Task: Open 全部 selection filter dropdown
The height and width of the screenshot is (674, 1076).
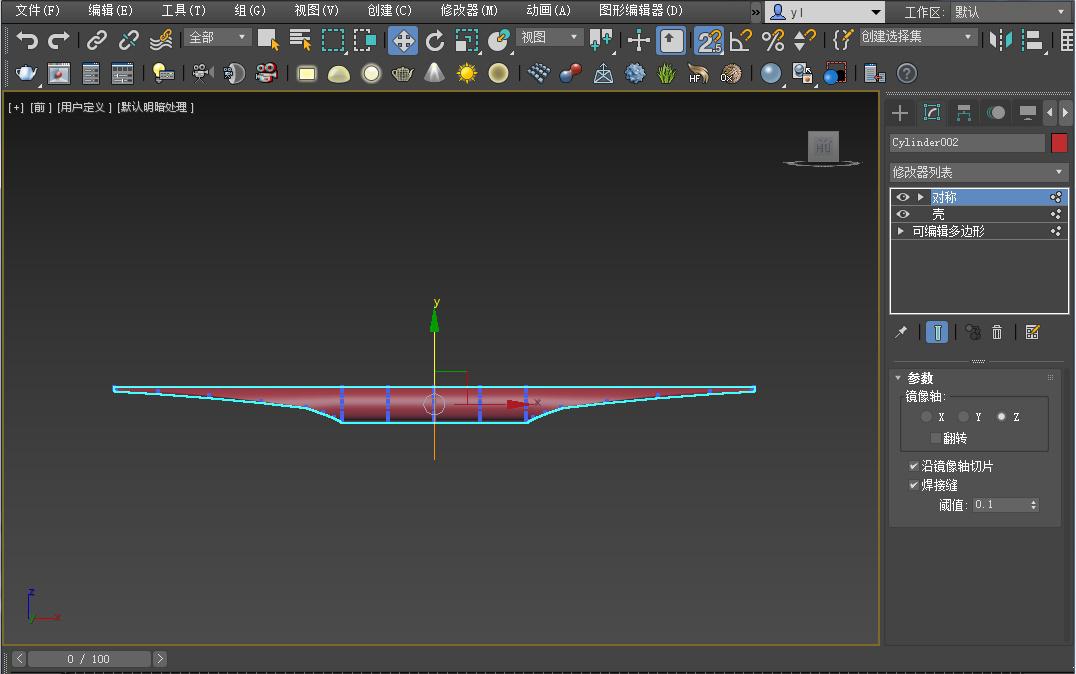Action: tap(218, 37)
